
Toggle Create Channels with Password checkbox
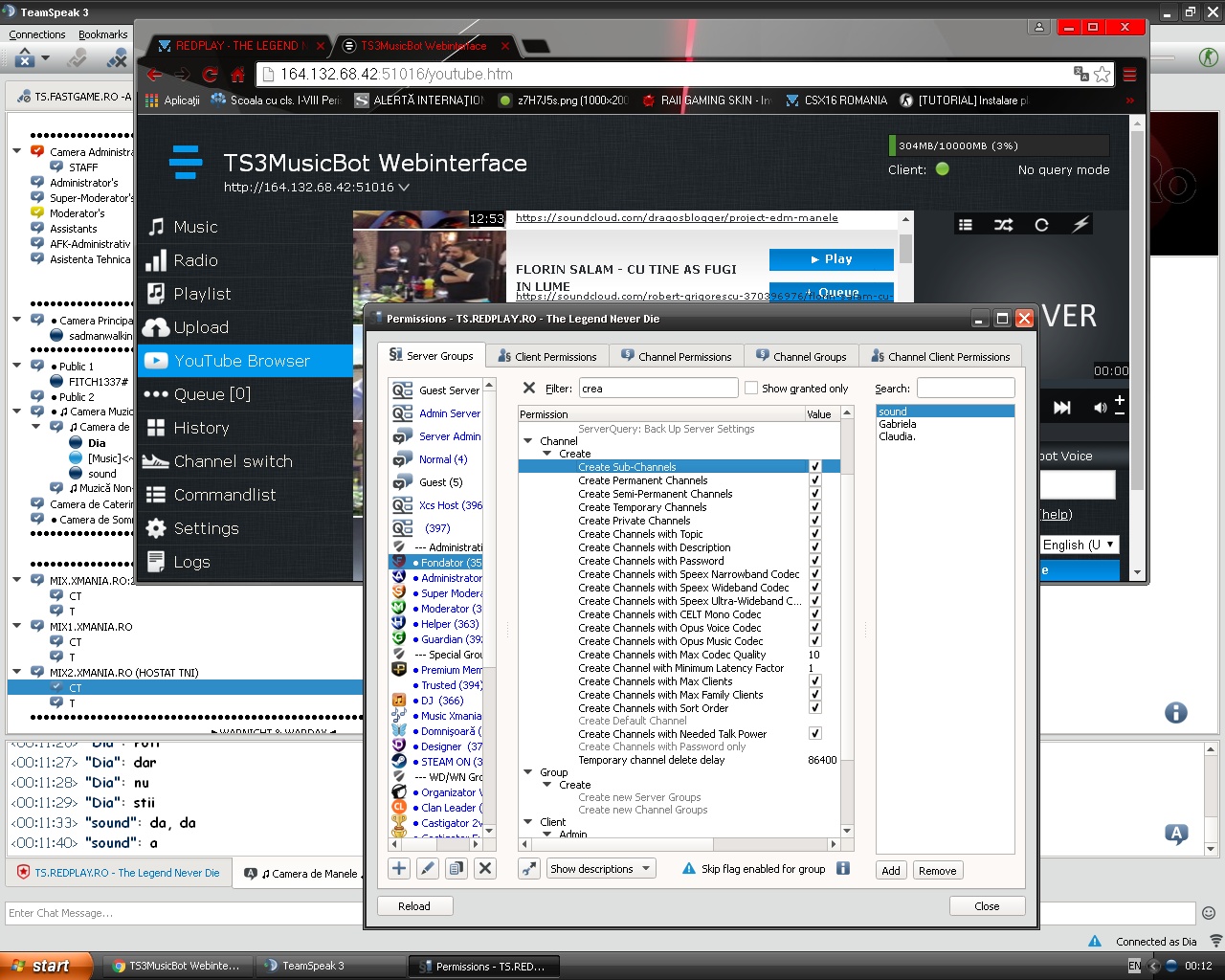(x=814, y=561)
